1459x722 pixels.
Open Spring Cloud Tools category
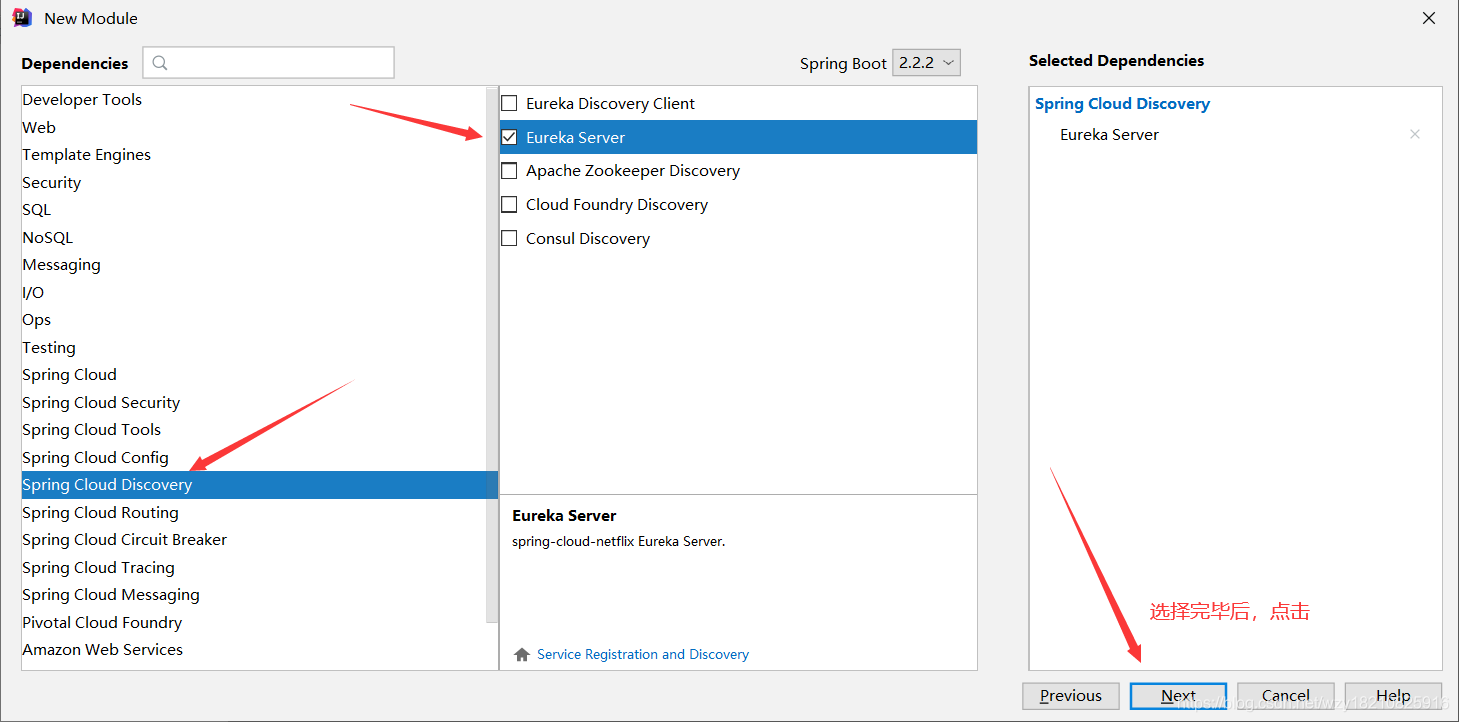tap(254, 430)
